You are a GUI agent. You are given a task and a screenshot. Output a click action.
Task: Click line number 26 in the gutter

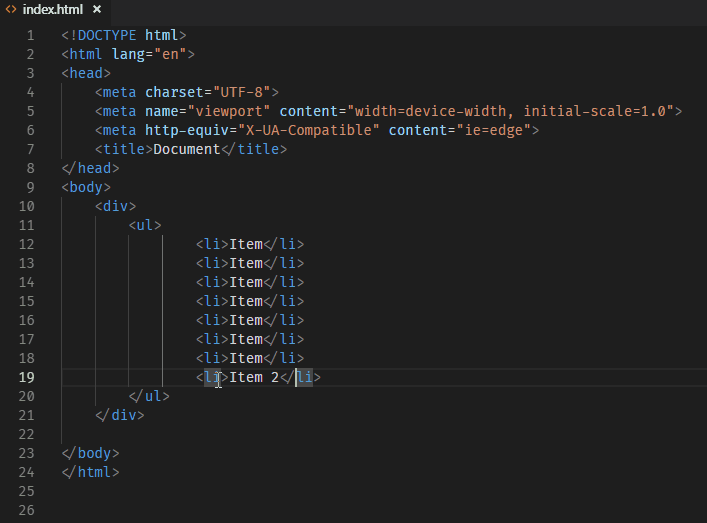tap(27, 510)
